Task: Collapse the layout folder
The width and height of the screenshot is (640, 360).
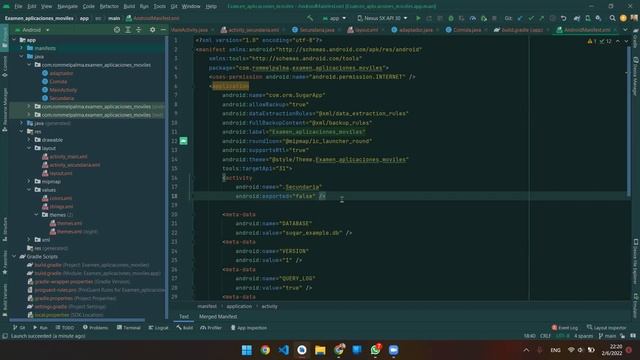Action: 29,148
